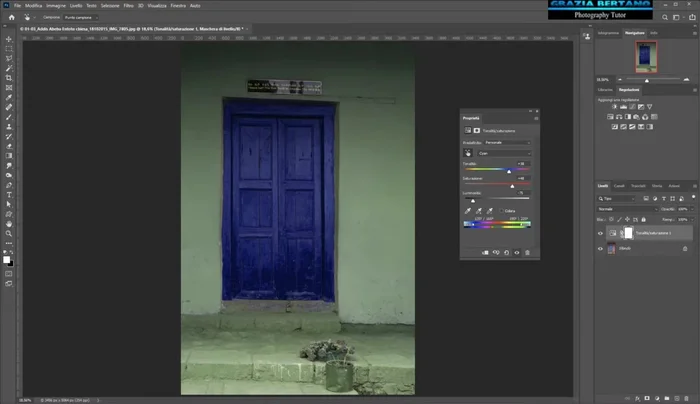Select the Crop tool

[x=8, y=78]
